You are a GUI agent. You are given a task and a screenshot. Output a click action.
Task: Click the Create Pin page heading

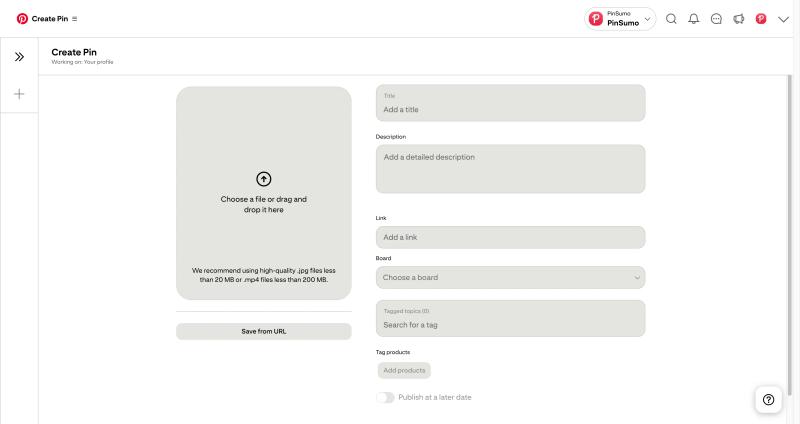click(x=74, y=52)
